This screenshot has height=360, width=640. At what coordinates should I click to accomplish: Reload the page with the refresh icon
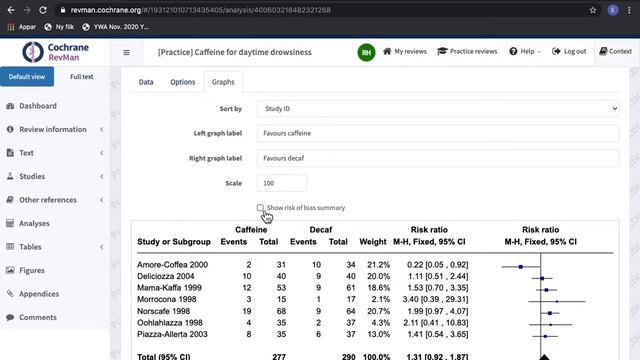pyautogui.click(x=43, y=10)
